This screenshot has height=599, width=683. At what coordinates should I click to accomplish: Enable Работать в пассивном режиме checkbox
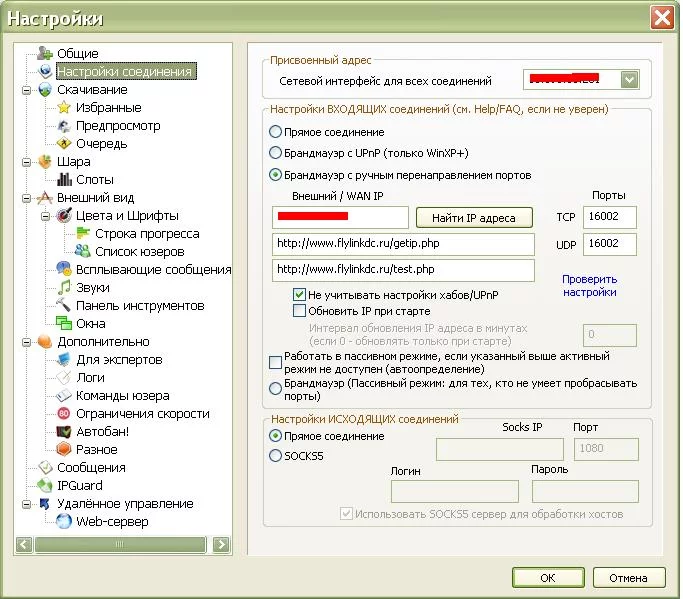[275, 362]
